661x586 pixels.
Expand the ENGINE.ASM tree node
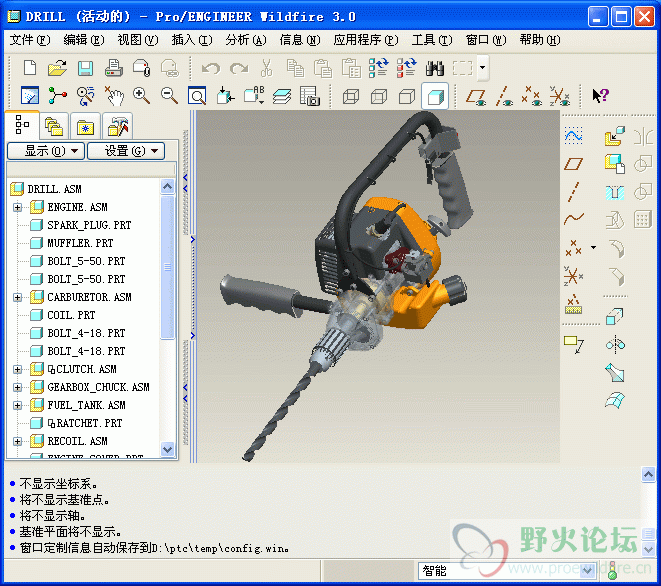[x=17, y=207]
